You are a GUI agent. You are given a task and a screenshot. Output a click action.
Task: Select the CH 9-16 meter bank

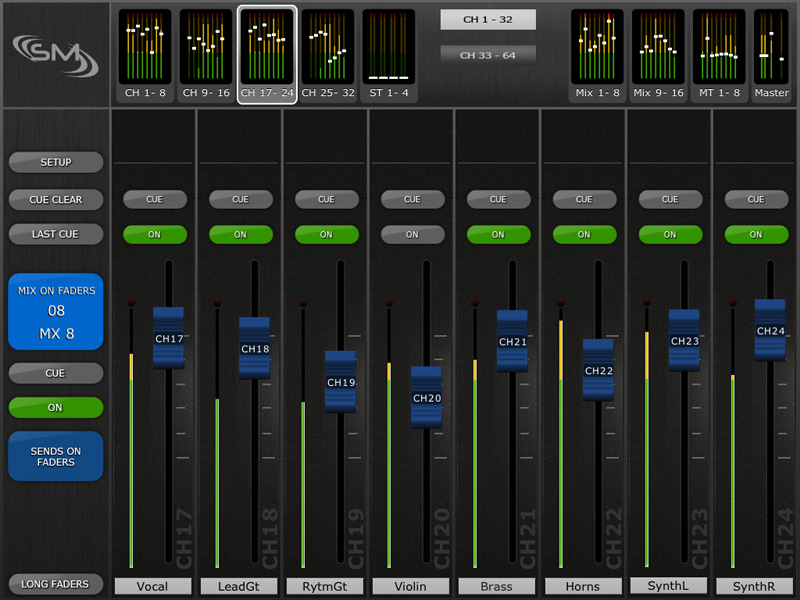tap(206, 52)
